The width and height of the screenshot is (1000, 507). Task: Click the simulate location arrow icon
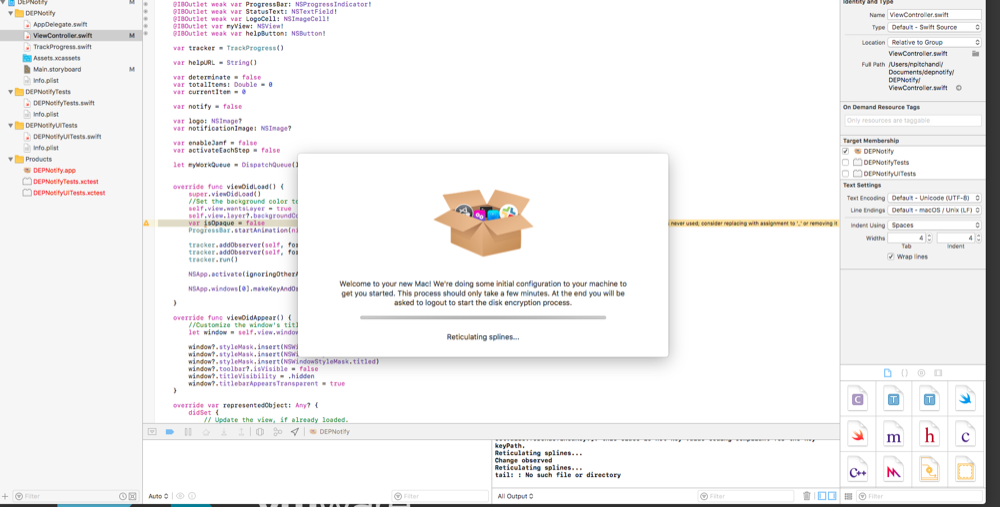(294, 432)
